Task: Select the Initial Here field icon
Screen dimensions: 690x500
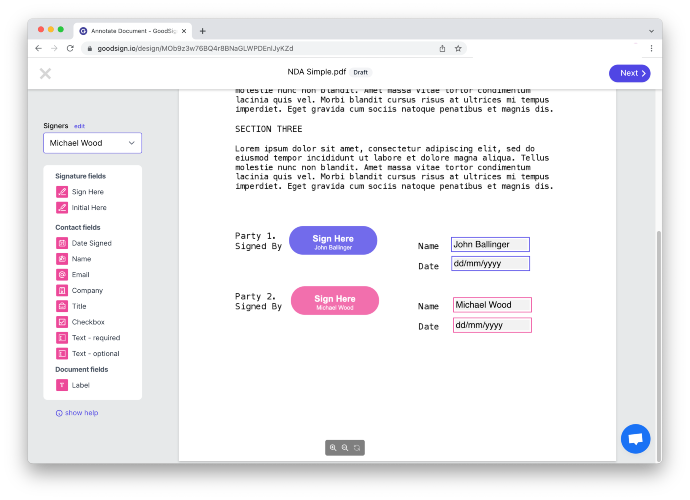Action: [62, 207]
